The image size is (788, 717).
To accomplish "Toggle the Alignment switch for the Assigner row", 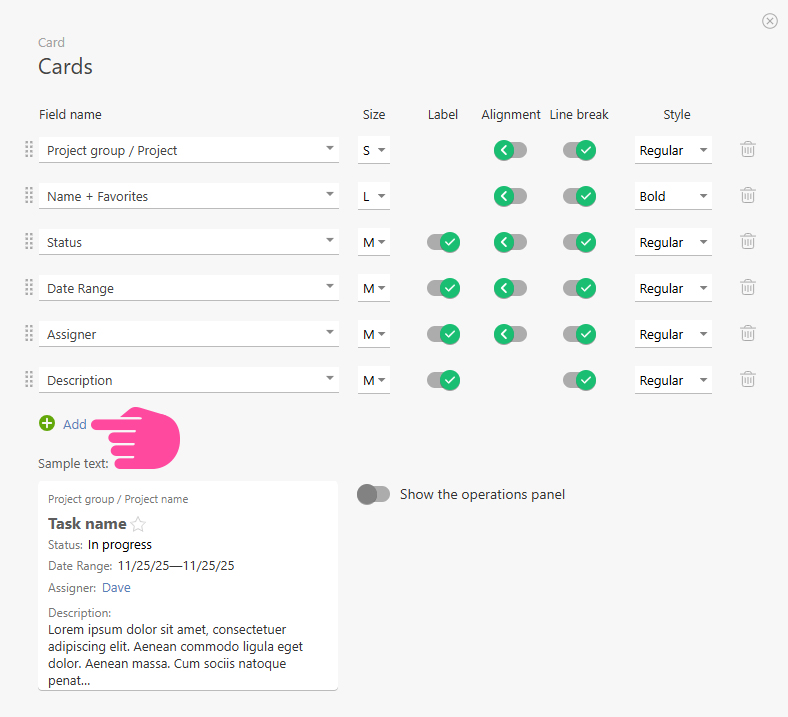I will click(x=511, y=334).
